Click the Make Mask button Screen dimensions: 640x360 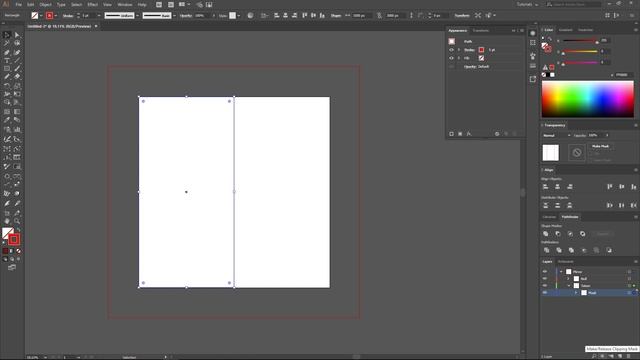tap(600, 146)
